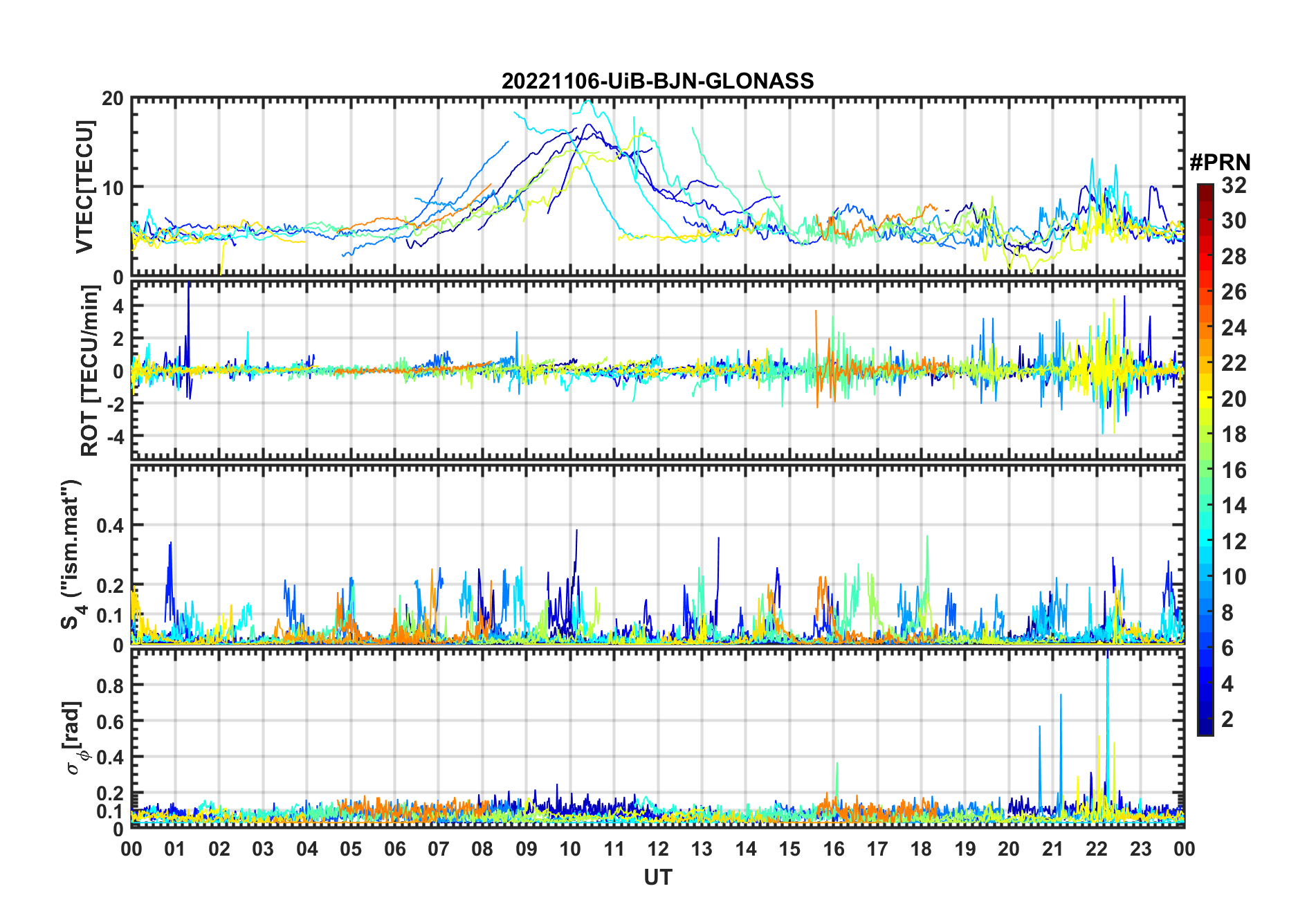Click colorbar tick label "22"

1234,363
